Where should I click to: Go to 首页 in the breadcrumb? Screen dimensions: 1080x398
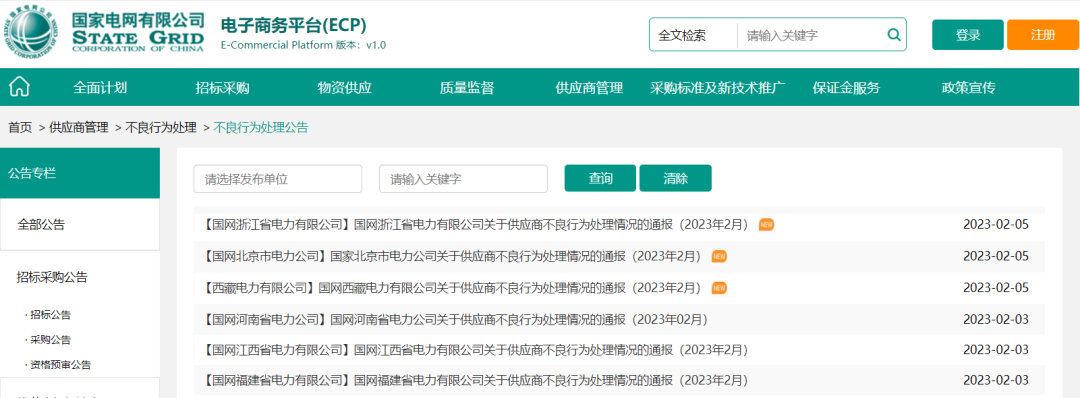(x=20, y=127)
